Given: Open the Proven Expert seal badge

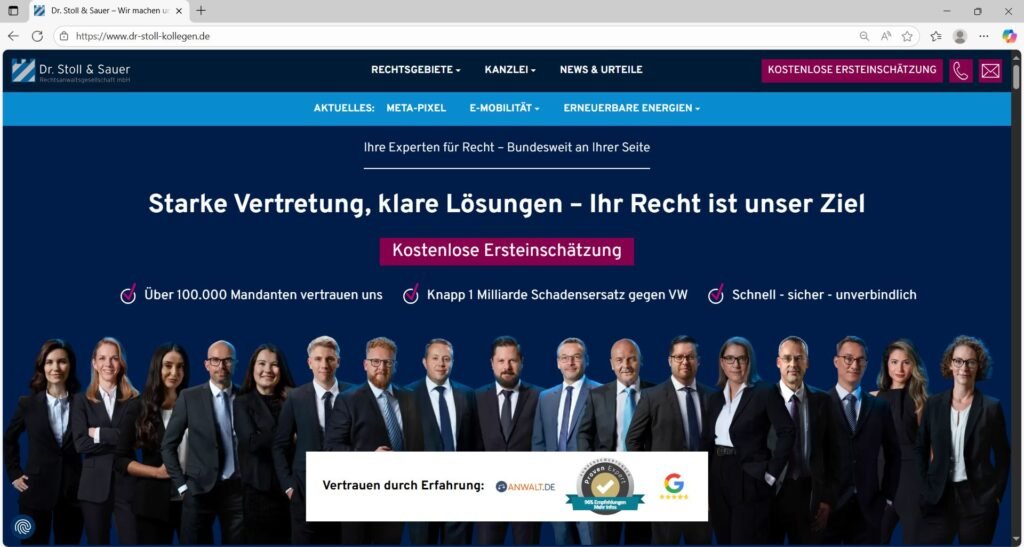Looking at the screenshot, I should [x=605, y=486].
